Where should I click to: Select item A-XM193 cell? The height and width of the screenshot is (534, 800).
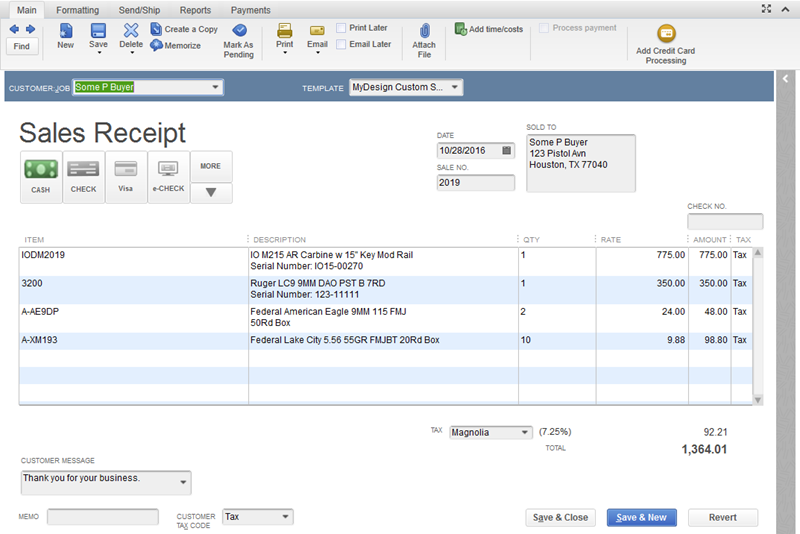click(x=134, y=341)
